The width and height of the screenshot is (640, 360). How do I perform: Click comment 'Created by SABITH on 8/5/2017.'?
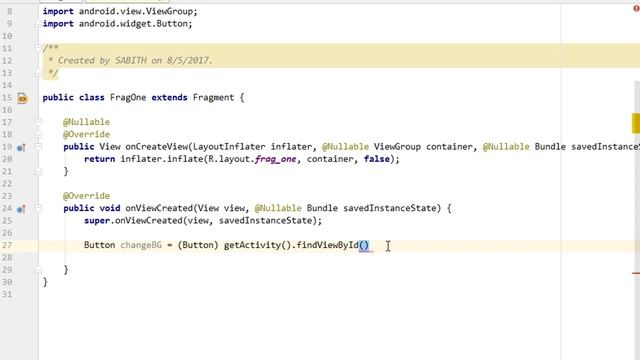click(x=135, y=61)
